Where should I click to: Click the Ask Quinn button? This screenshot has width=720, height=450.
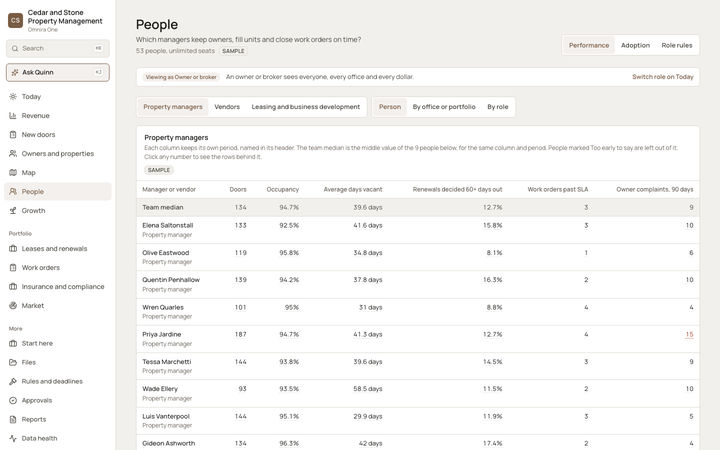point(57,72)
